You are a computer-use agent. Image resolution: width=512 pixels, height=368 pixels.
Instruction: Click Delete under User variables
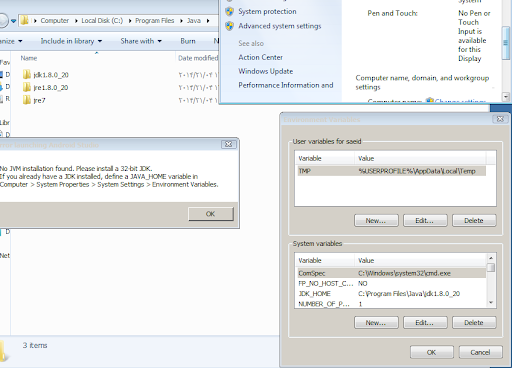(474, 221)
